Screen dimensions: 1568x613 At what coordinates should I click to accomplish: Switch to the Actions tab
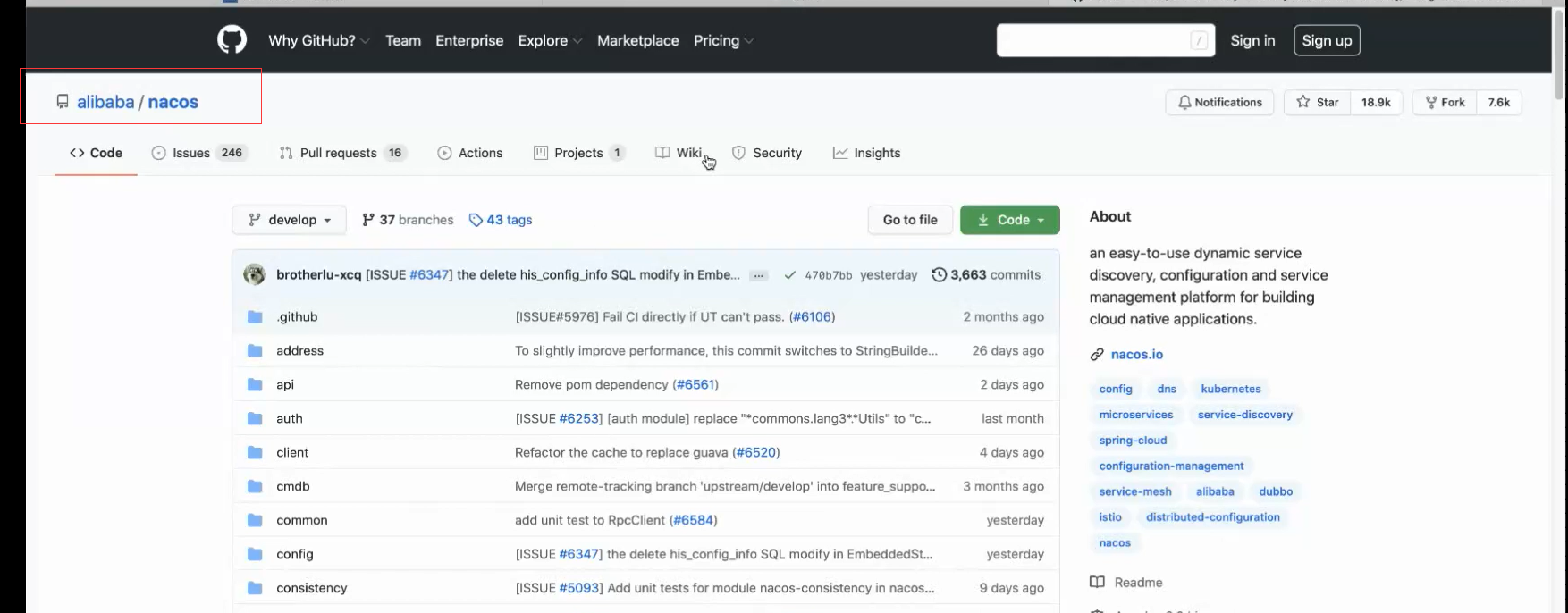470,153
